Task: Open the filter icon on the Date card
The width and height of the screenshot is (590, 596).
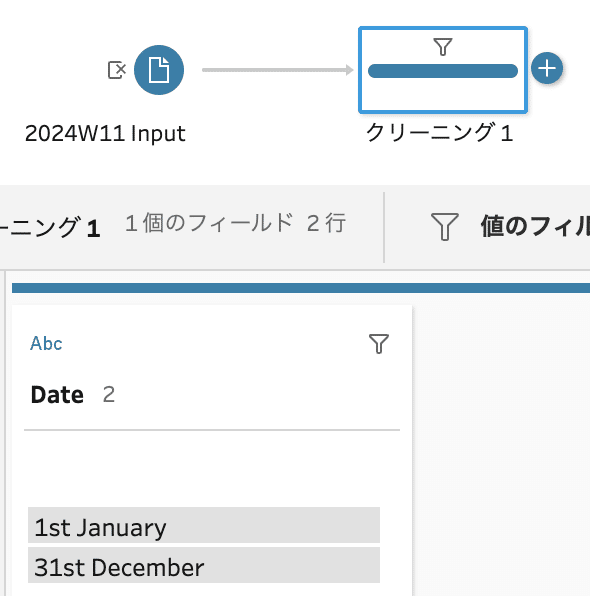Action: 379,344
